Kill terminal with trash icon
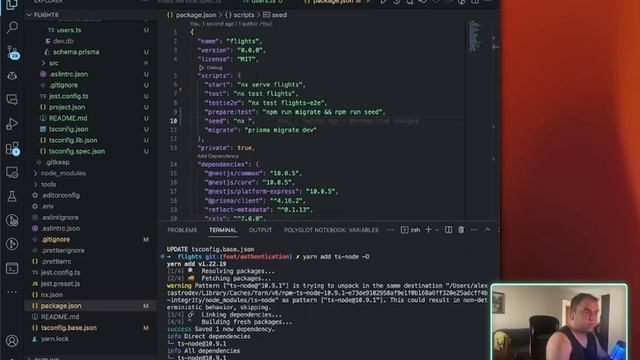 point(461,230)
